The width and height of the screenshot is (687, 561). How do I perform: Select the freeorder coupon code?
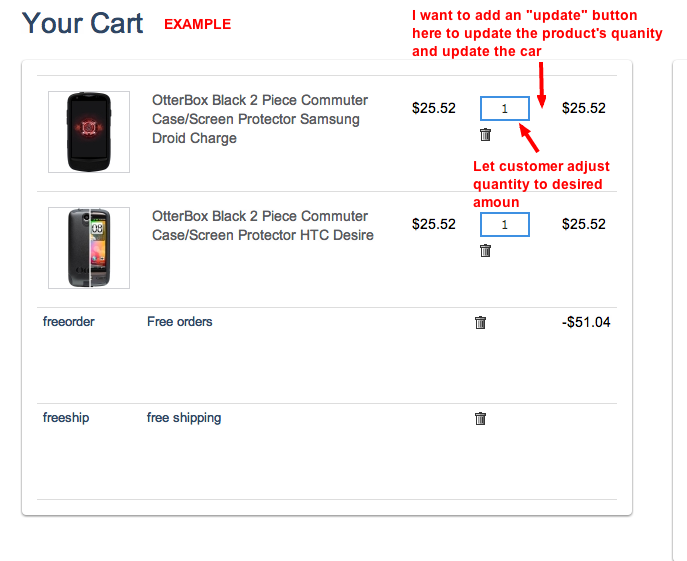(69, 322)
